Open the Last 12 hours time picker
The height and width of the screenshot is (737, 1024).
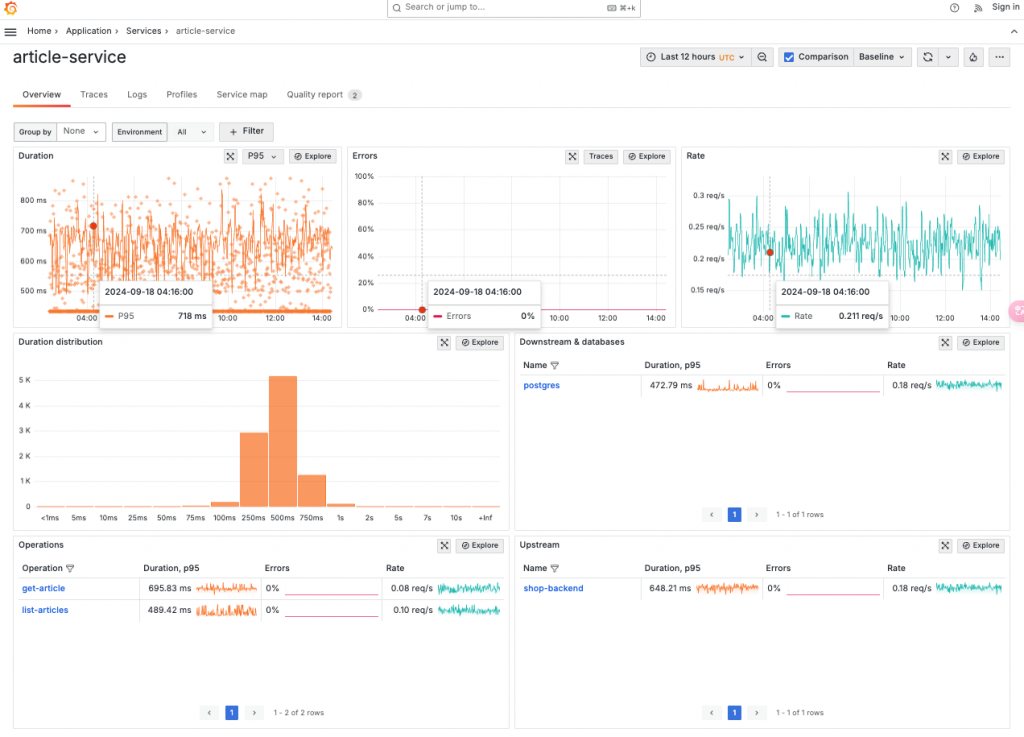[696, 57]
